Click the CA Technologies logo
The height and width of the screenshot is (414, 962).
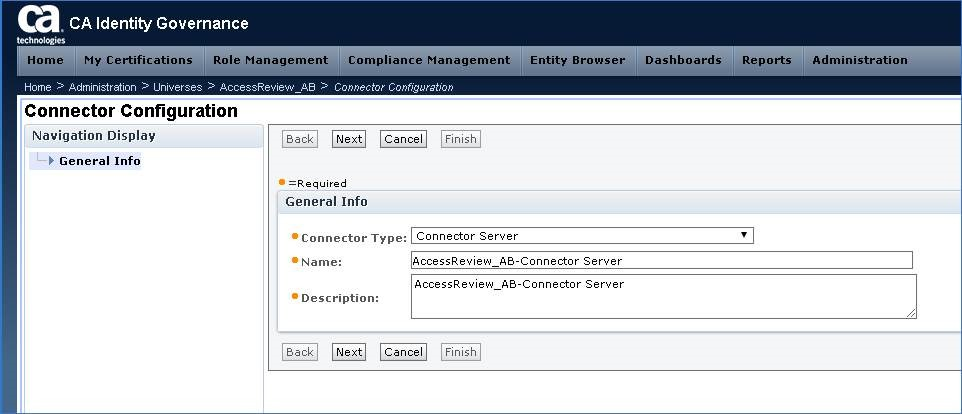pyautogui.click(x=40, y=24)
